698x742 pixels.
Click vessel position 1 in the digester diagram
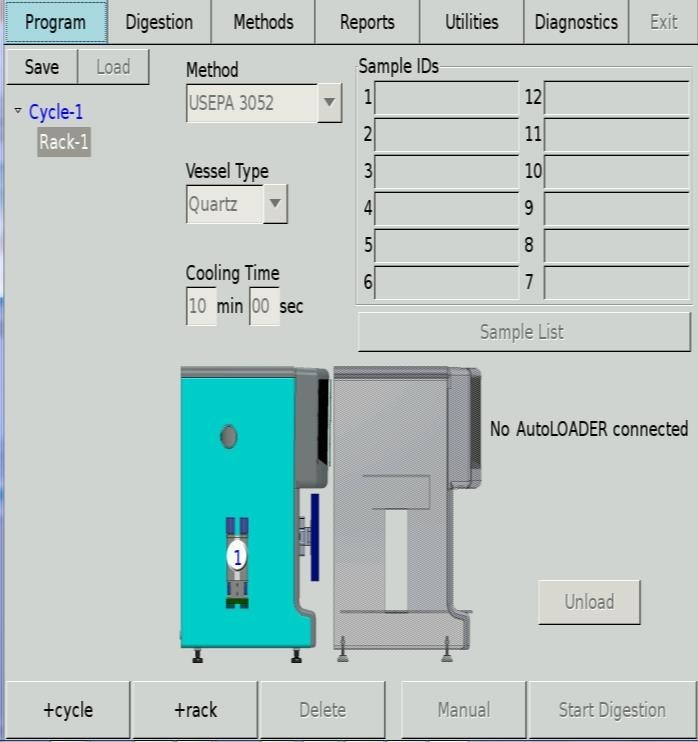pyautogui.click(x=238, y=557)
